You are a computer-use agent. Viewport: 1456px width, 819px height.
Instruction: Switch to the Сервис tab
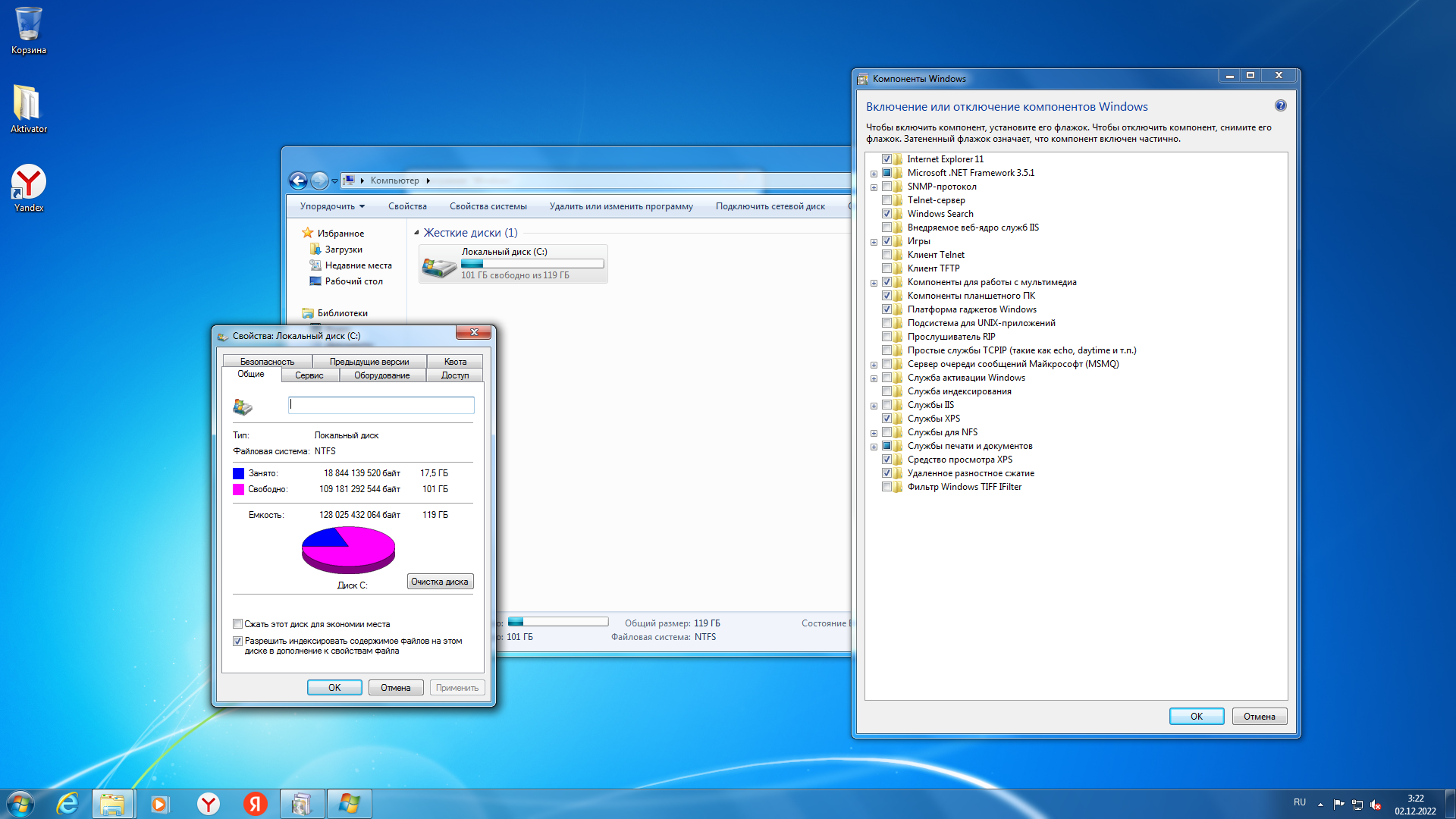tap(309, 375)
